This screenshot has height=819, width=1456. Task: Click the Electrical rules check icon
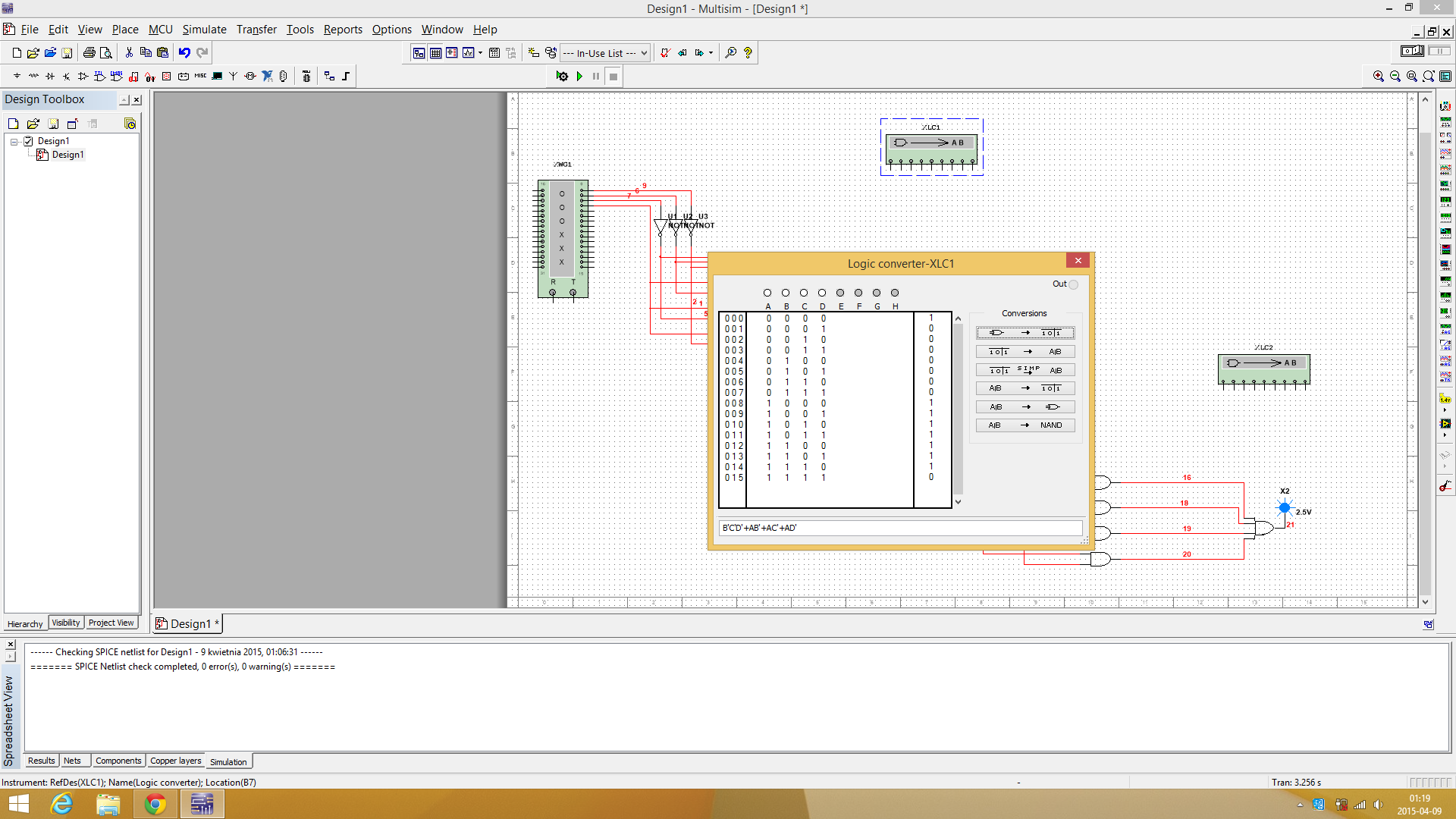(665, 53)
